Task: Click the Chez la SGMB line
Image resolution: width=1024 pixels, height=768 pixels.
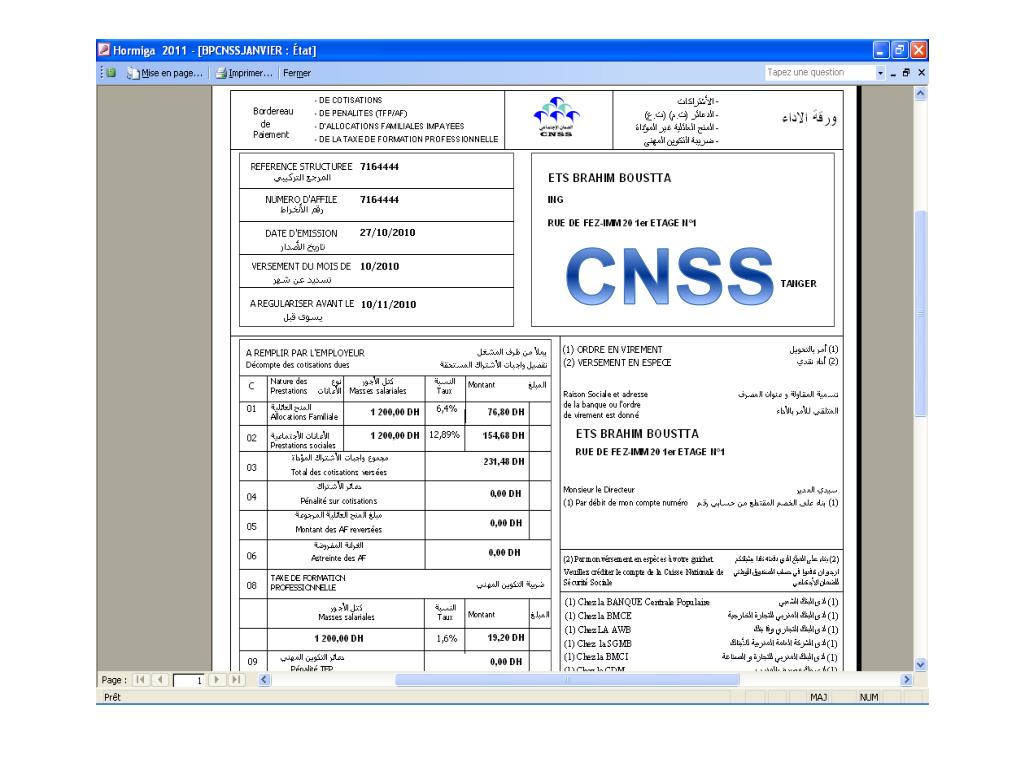Action: [x=598, y=643]
